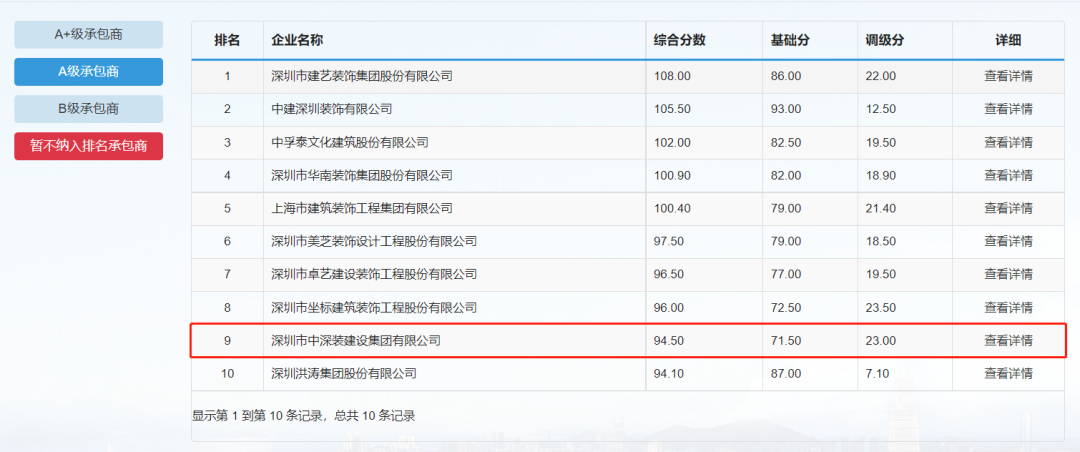Open 查看详情 for 中孚泰文化建筑股份有限公司

tap(1008, 142)
